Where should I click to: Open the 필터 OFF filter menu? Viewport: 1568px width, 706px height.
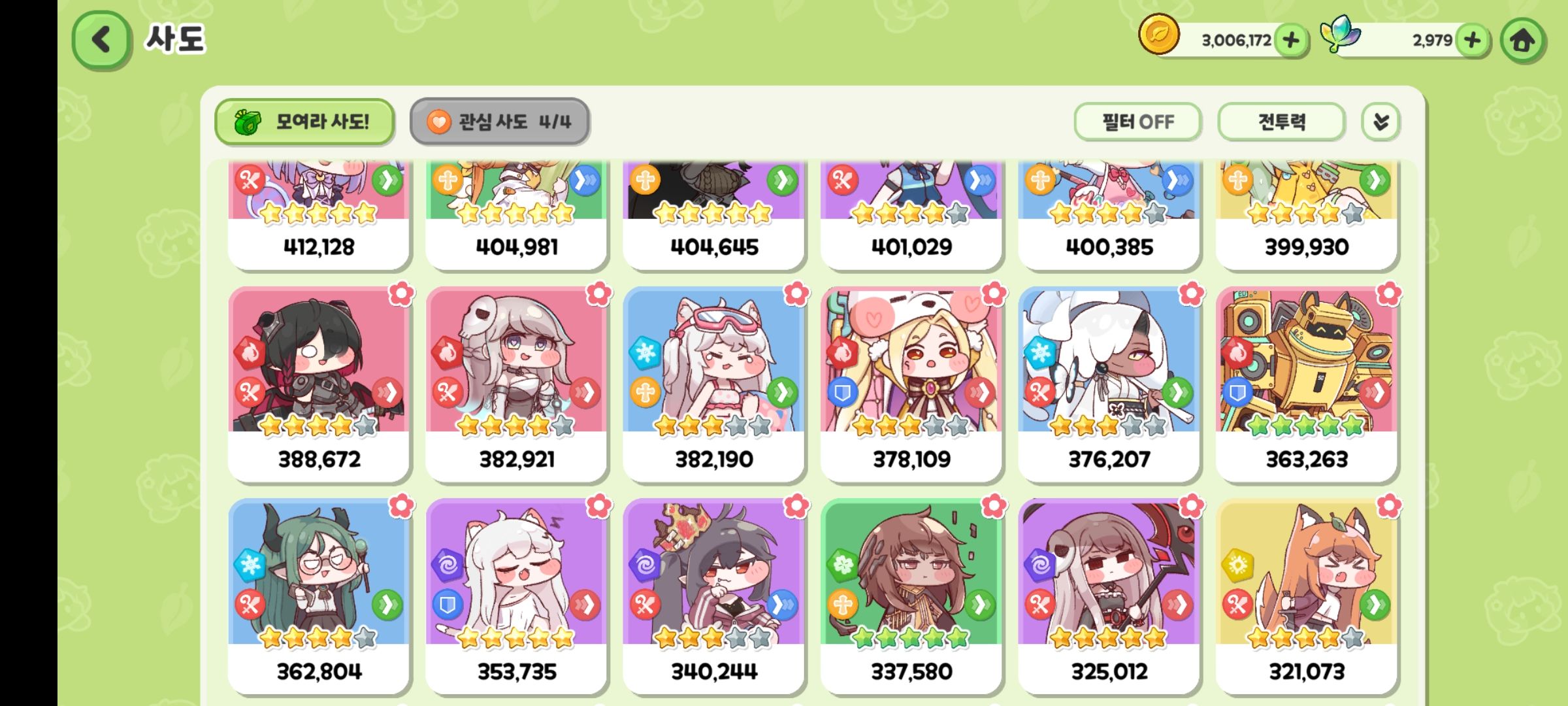pyautogui.click(x=1137, y=122)
